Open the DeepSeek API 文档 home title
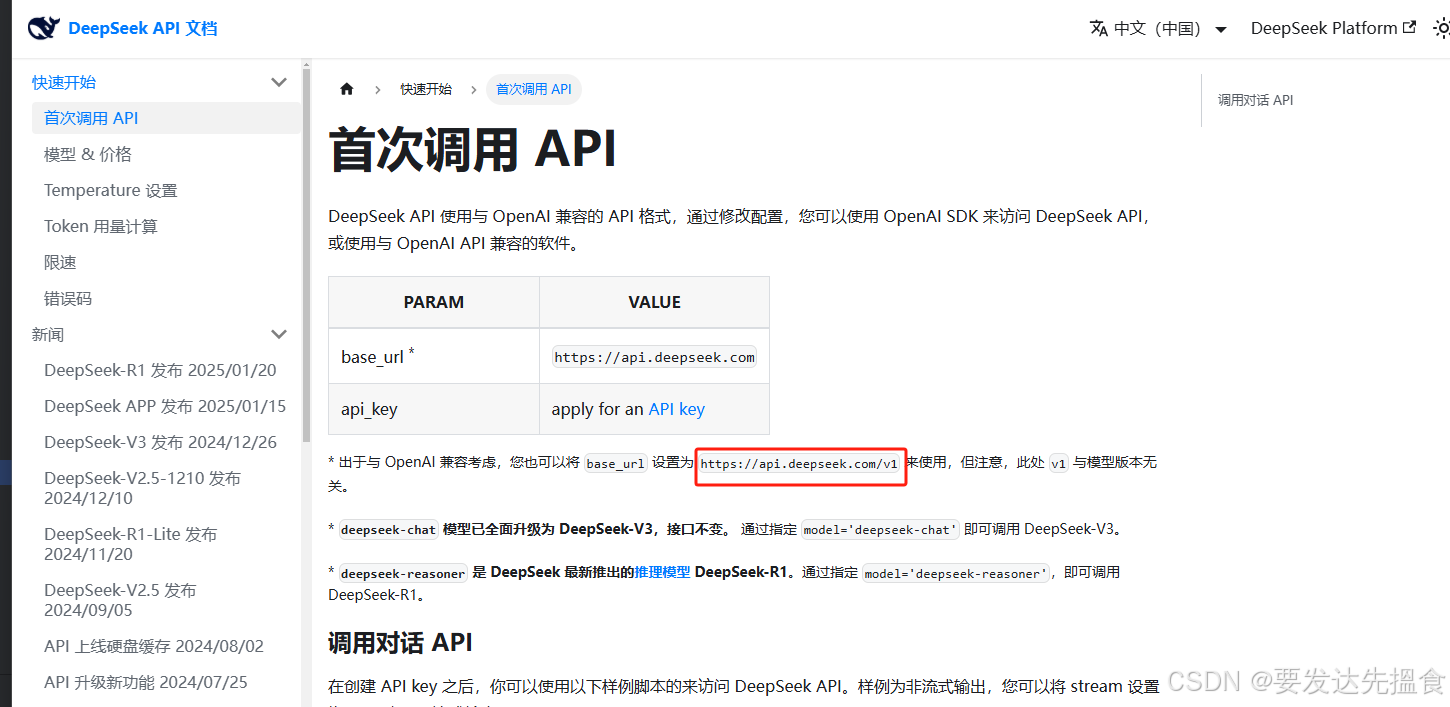 (x=142, y=28)
